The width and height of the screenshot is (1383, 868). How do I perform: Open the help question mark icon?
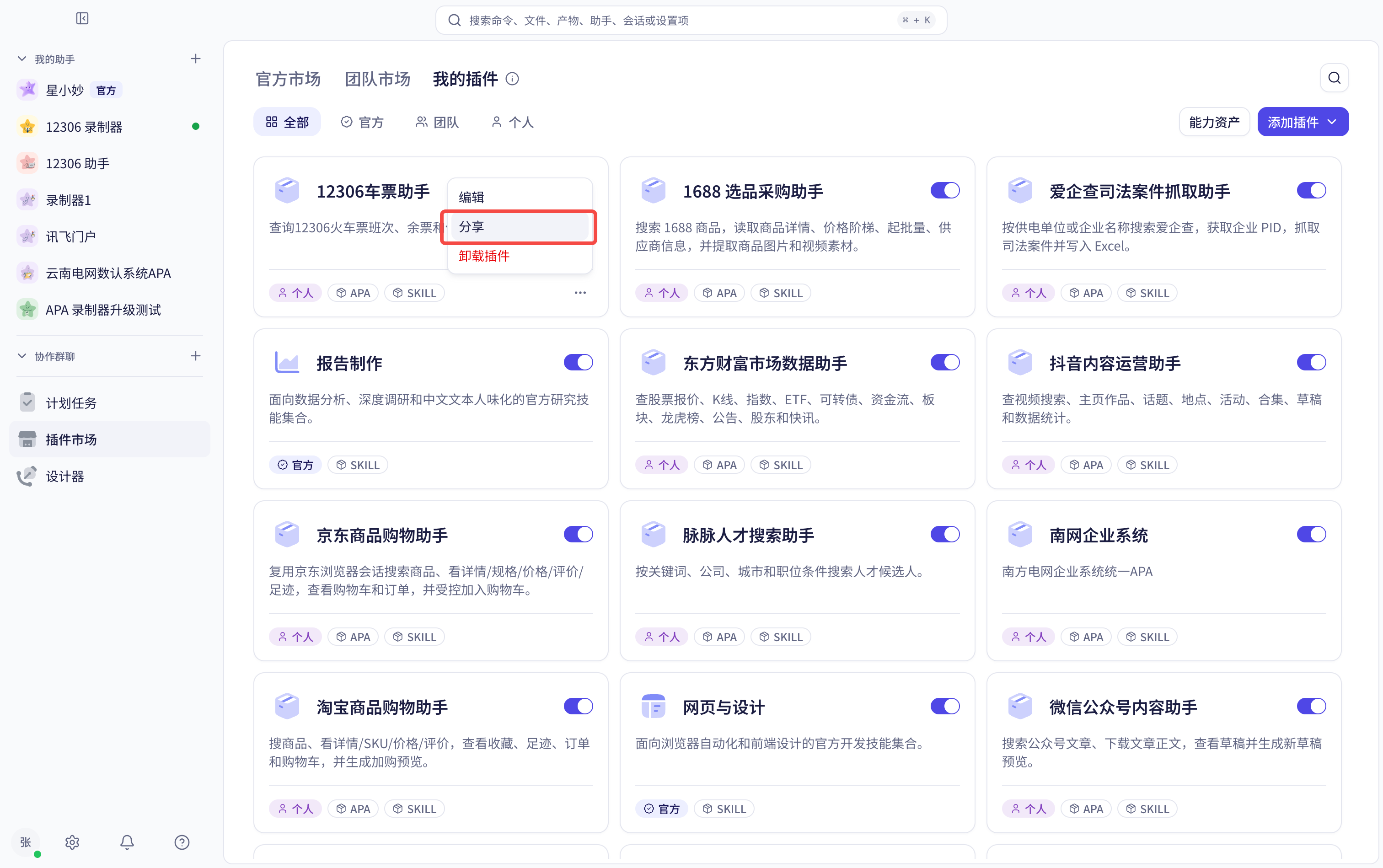[182, 841]
